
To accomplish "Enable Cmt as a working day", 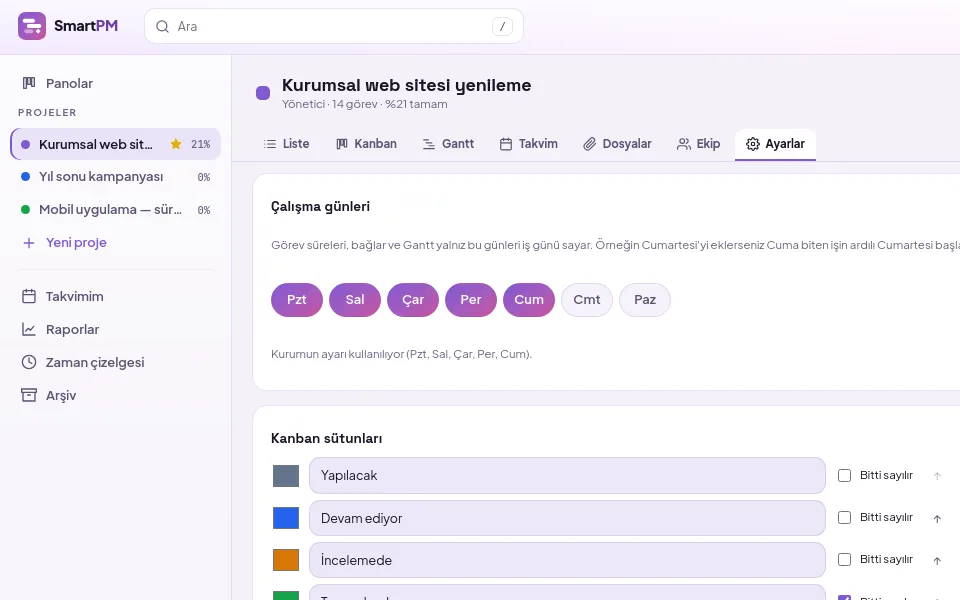I will point(587,300).
